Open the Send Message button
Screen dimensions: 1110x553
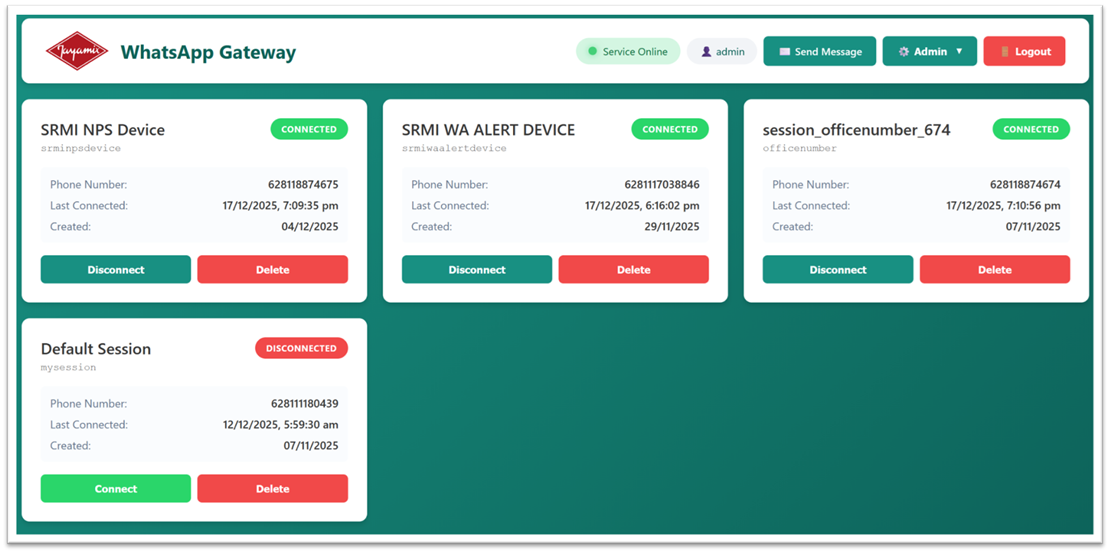point(820,51)
